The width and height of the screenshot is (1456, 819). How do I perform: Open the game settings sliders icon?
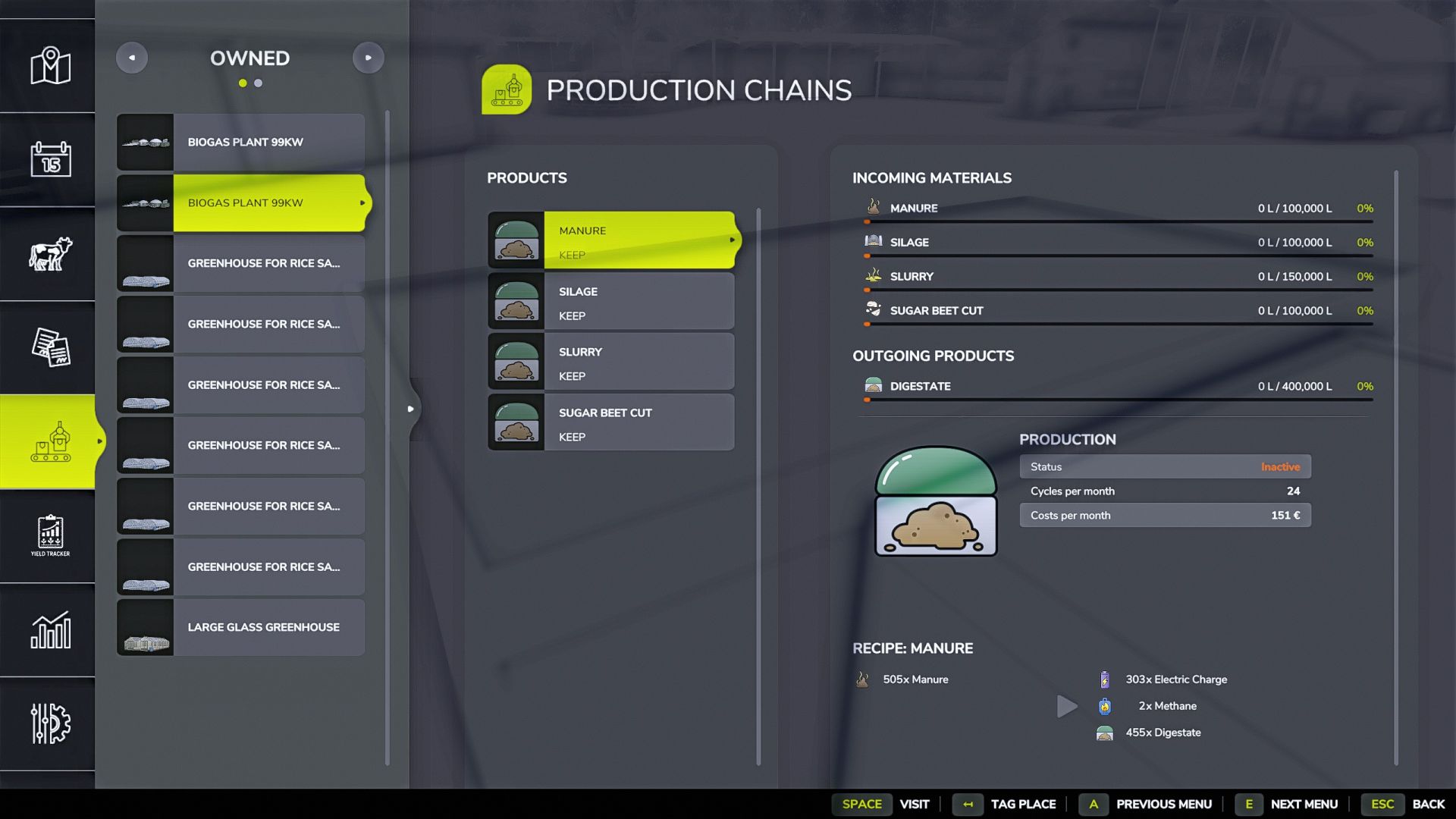pyautogui.click(x=50, y=723)
